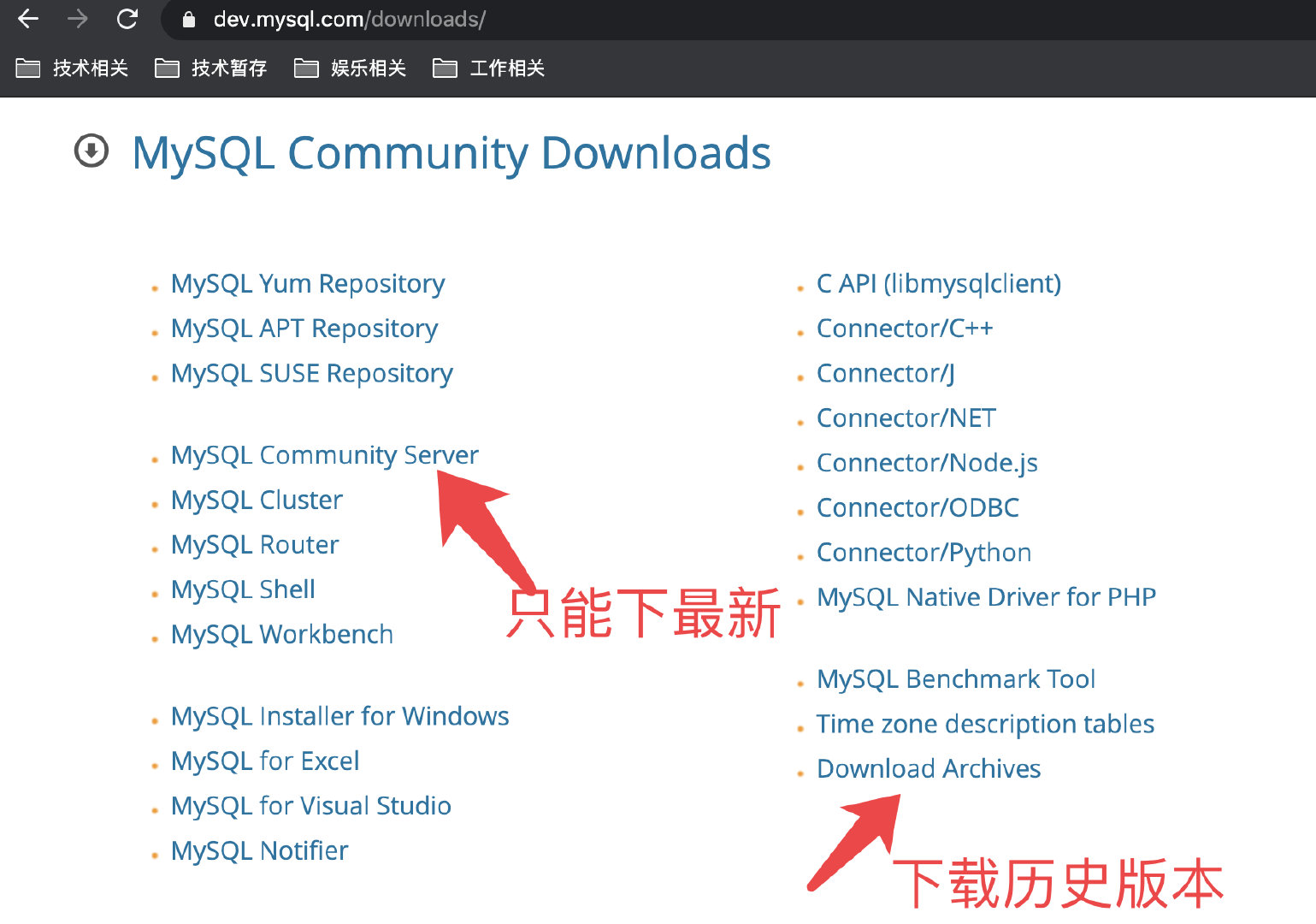Open the MySQL Native Driver for PHP link
This screenshot has width=1316, height=924.
[x=986, y=597]
